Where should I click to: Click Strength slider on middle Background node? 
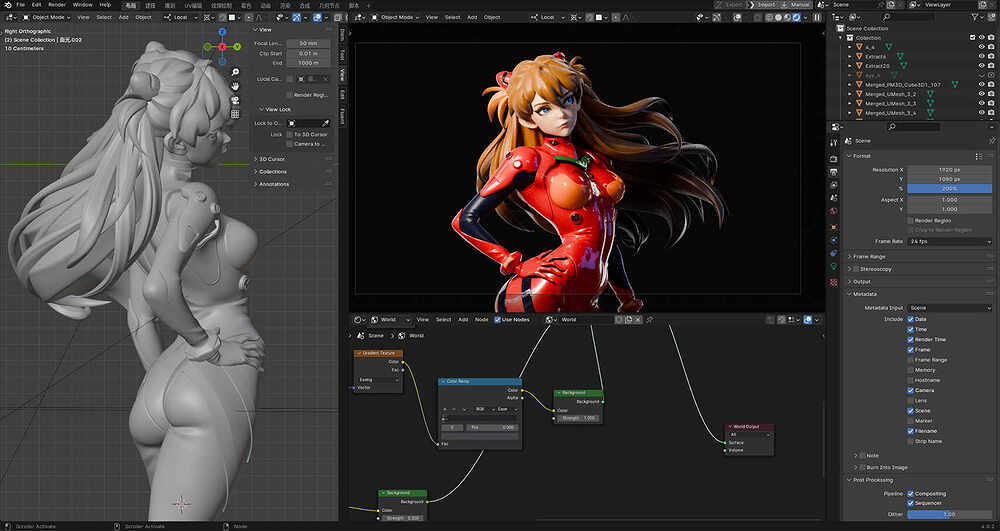578,418
